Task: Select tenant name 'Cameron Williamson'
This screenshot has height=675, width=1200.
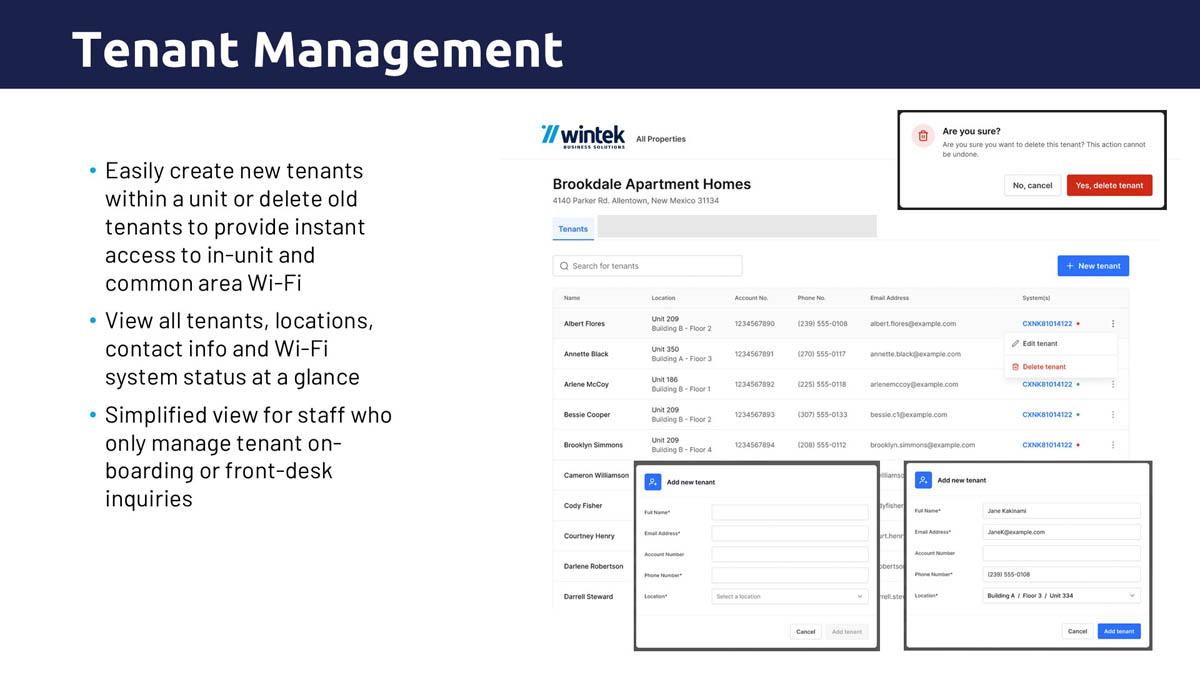Action: pyautogui.click(x=596, y=476)
